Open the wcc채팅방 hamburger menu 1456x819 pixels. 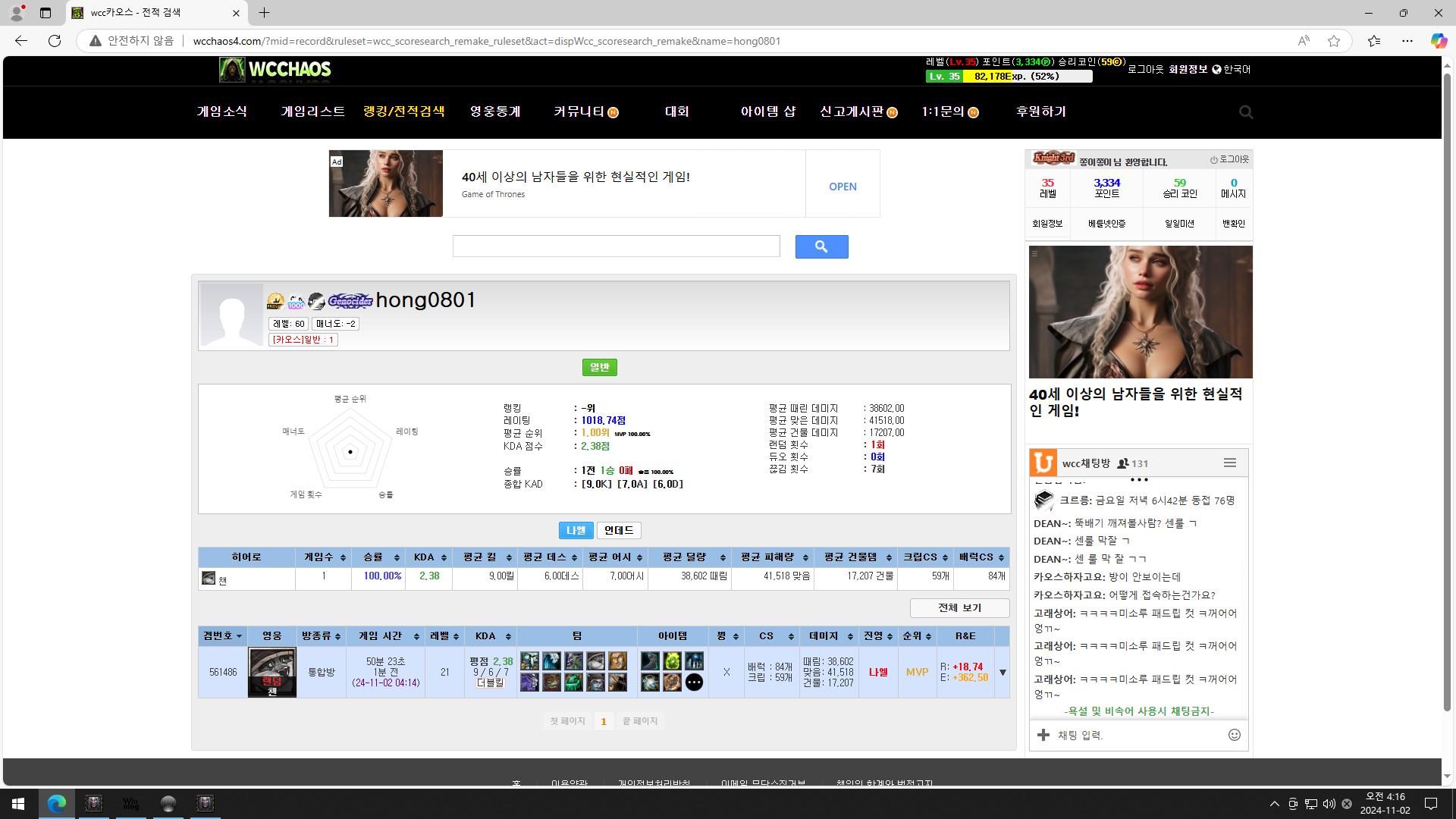pos(1230,463)
